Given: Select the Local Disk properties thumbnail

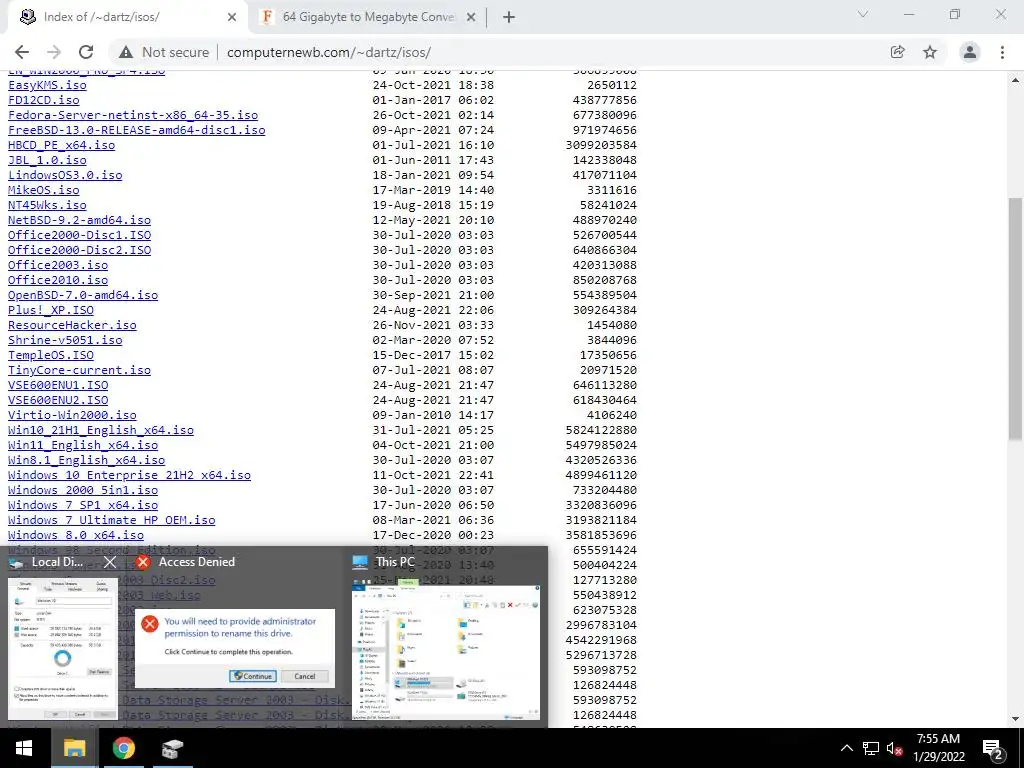Looking at the screenshot, I should point(63,648).
